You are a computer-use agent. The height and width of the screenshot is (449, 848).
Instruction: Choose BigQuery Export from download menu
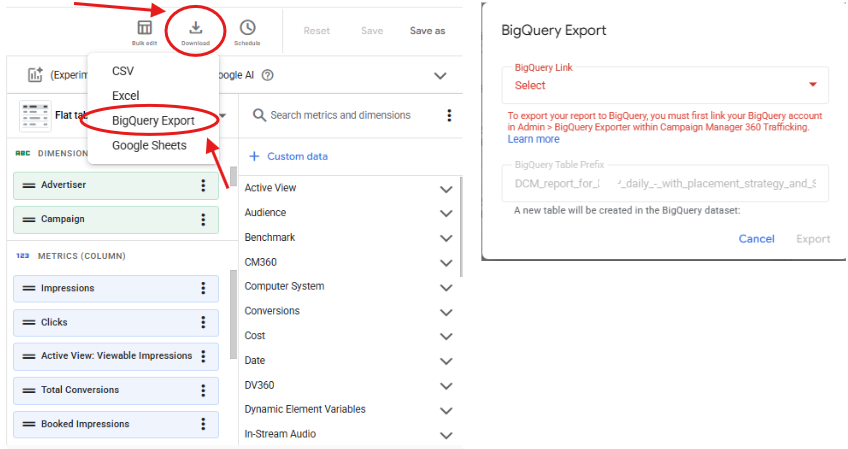153,121
